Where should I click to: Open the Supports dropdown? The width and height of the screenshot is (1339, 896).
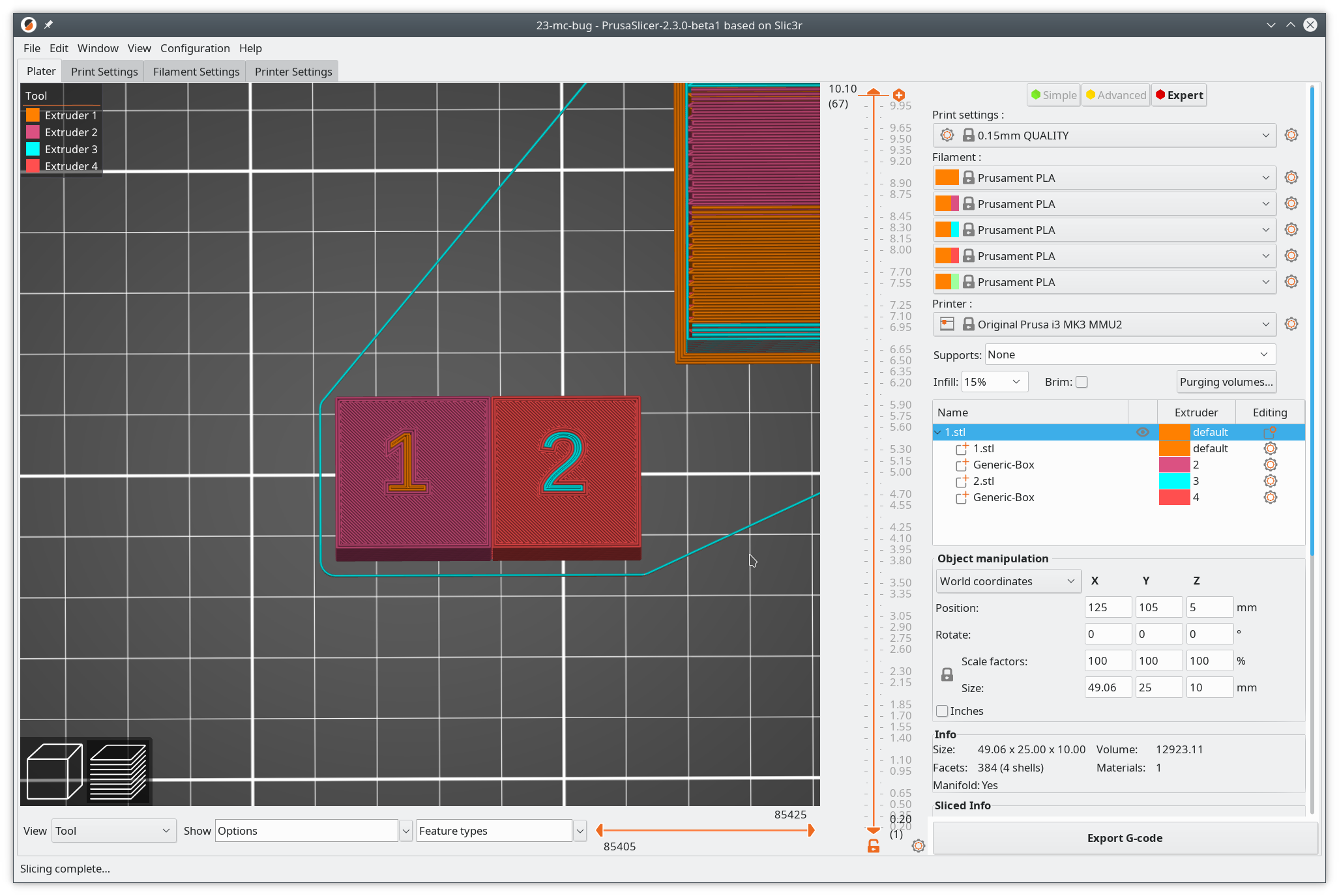[x=1130, y=354]
